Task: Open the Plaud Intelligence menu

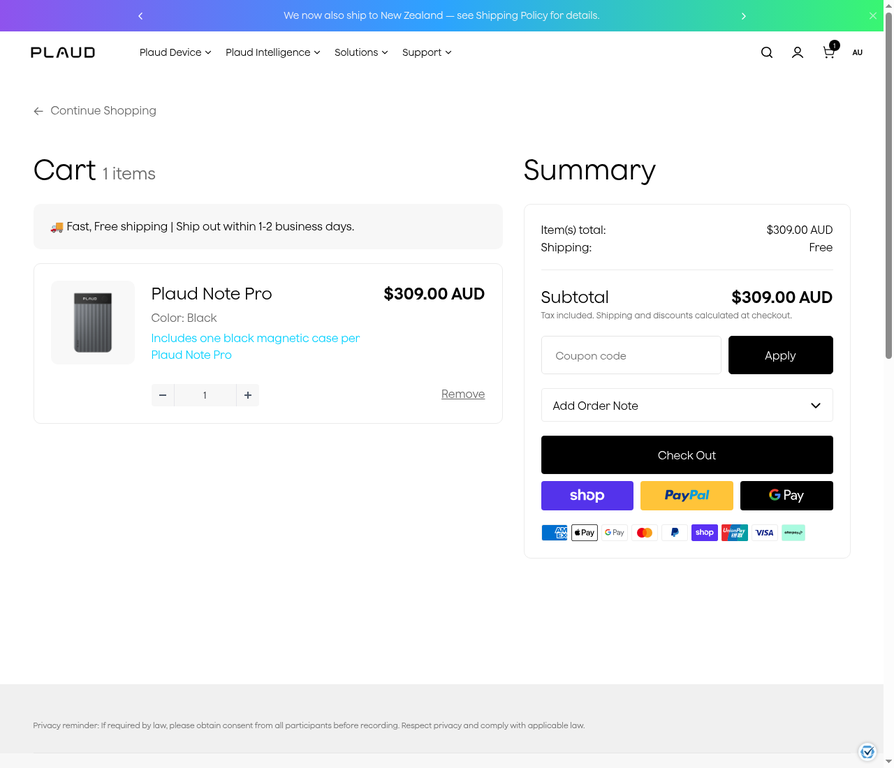Action: tap(271, 52)
